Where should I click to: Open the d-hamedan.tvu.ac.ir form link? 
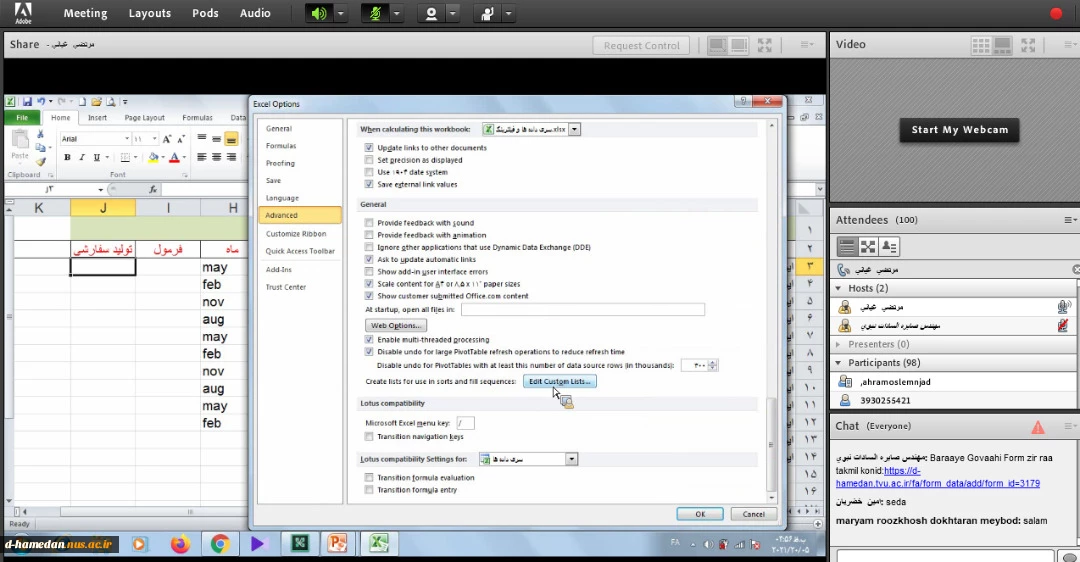coord(937,477)
